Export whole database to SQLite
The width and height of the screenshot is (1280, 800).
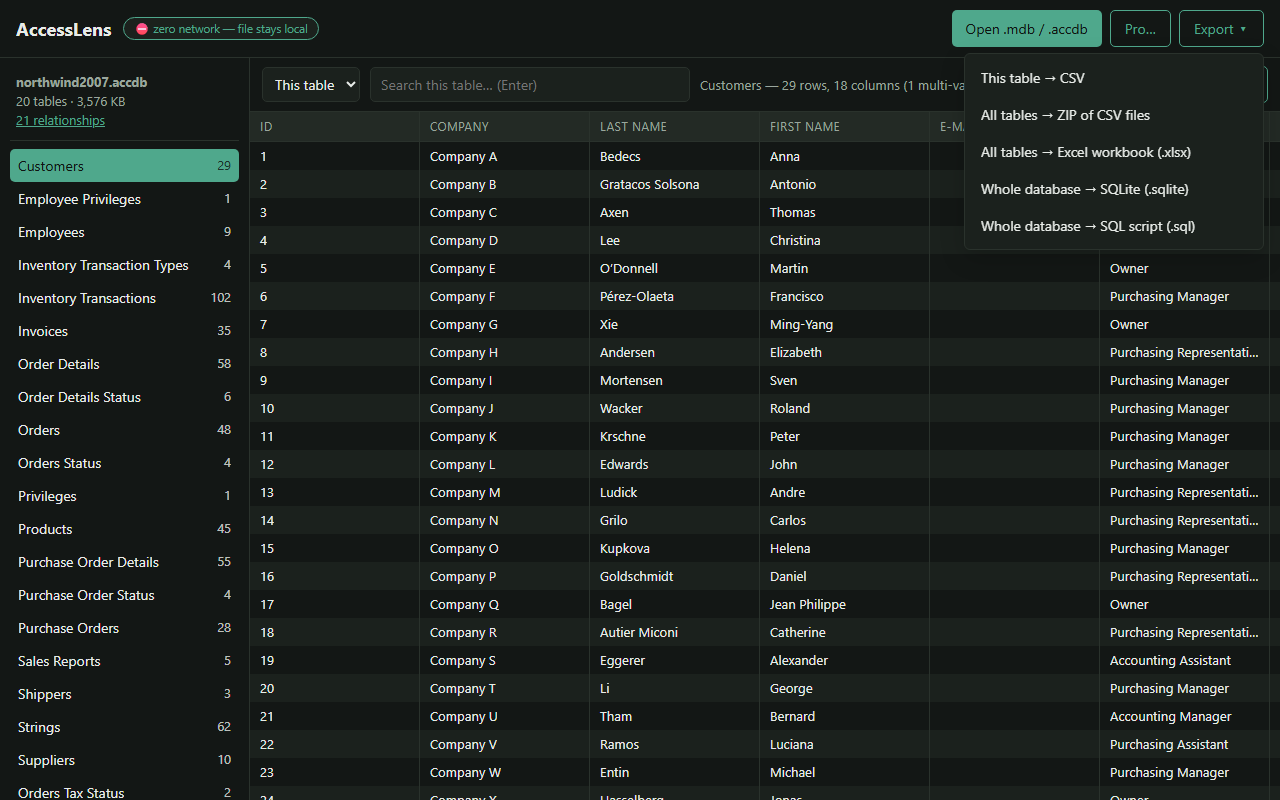(1114, 189)
